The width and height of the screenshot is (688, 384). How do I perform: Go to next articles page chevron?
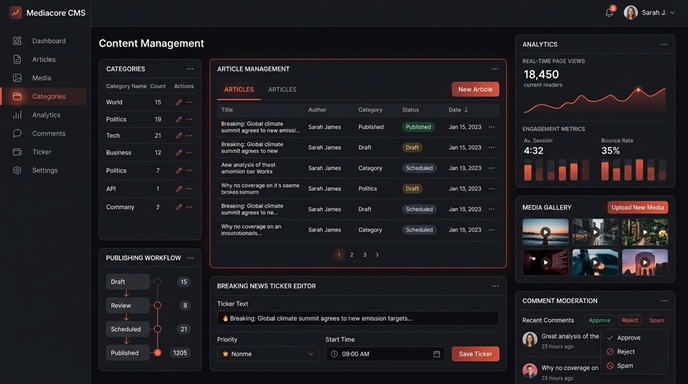(x=377, y=255)
